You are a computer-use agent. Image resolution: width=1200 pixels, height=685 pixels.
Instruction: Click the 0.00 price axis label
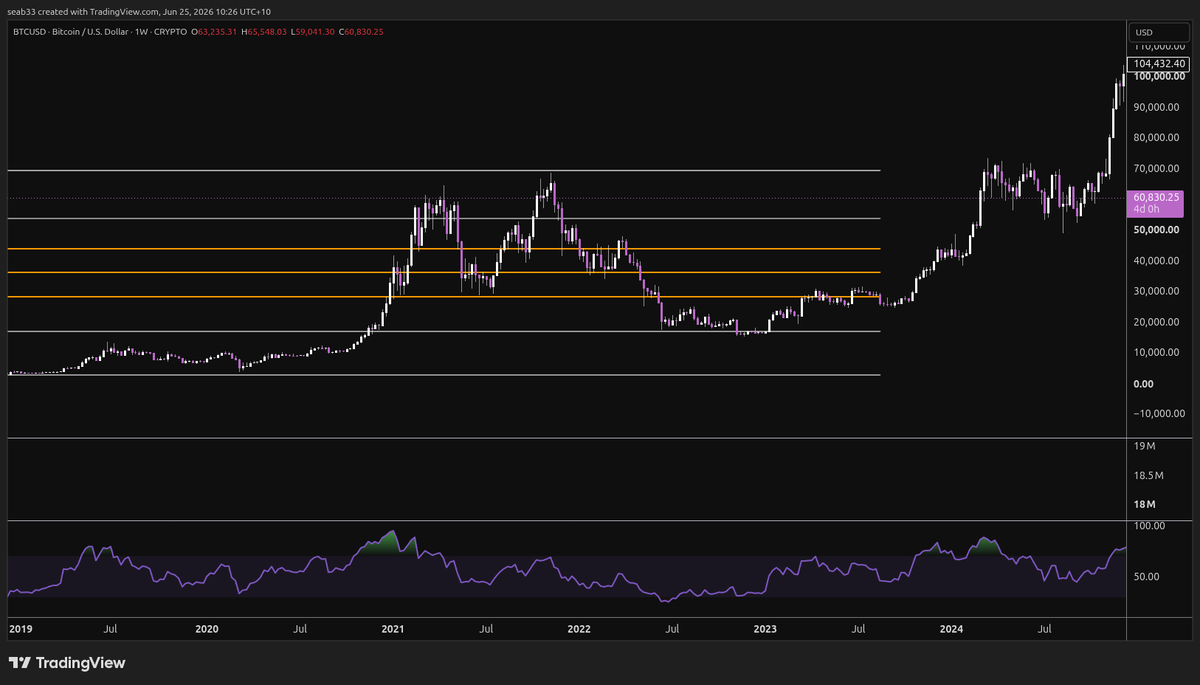pyautogui.click(x=1144, y=384)
